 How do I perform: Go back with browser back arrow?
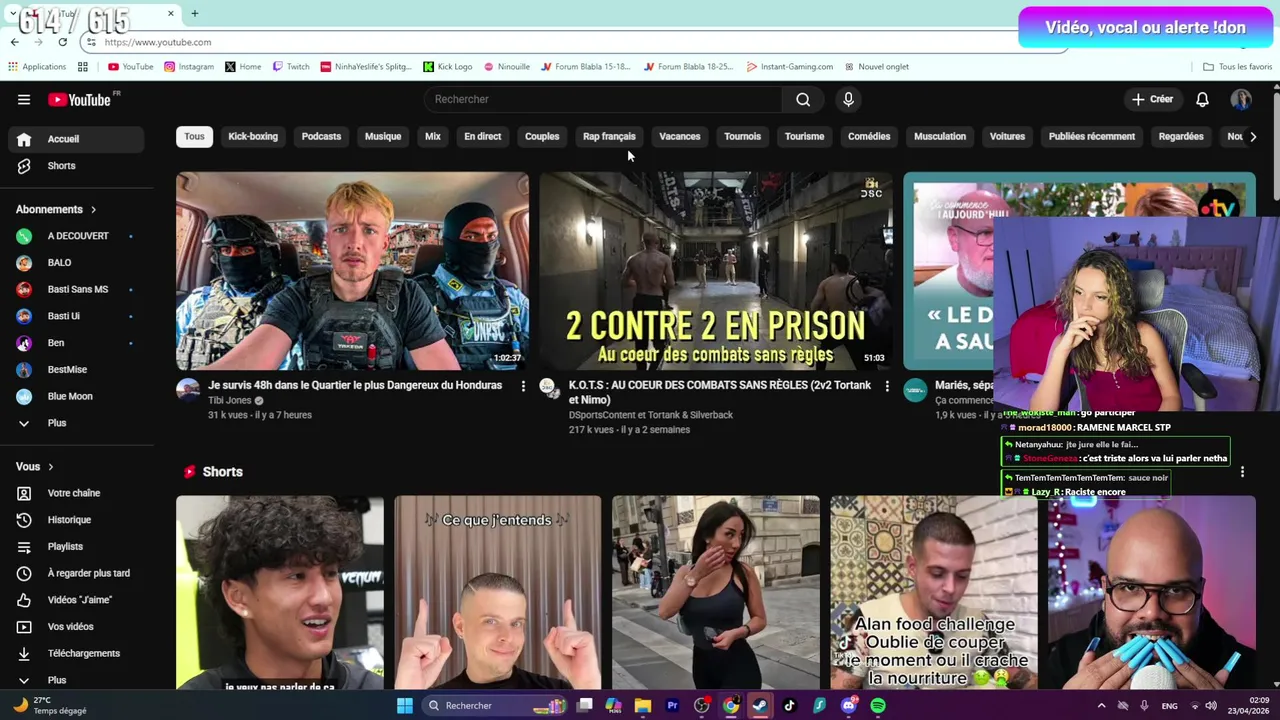pyautogui.click(x=14, y=42)
